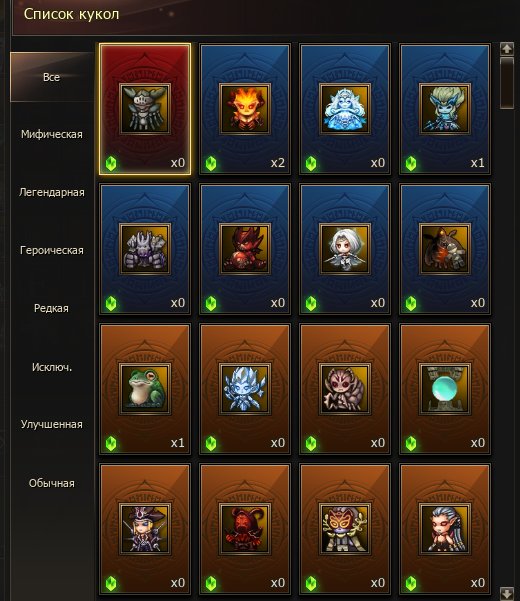Click the scroll down arrow button
This screenshot has height=601, width=520.
pyautogui.click(x=507, y=593)
